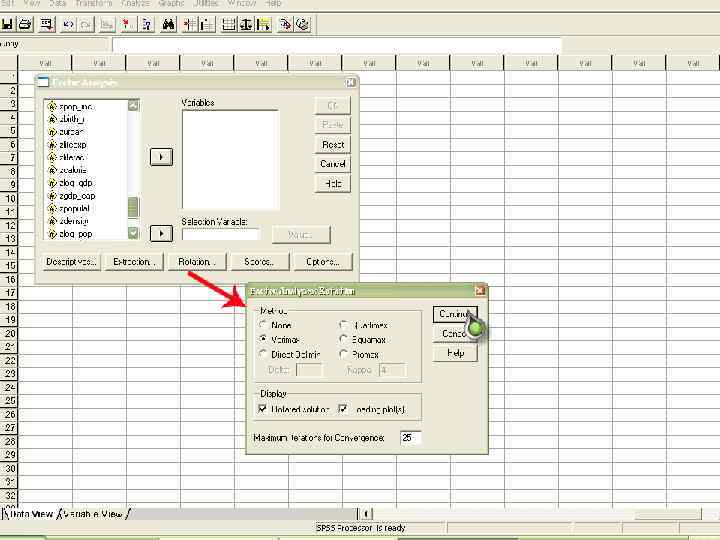720x540 pixels.
Task: Open the Graphs menu
Action: point(171,3)
